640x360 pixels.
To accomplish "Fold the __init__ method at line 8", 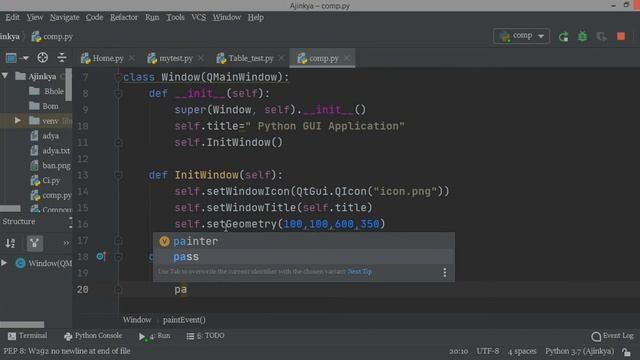I will coord(118,93).
